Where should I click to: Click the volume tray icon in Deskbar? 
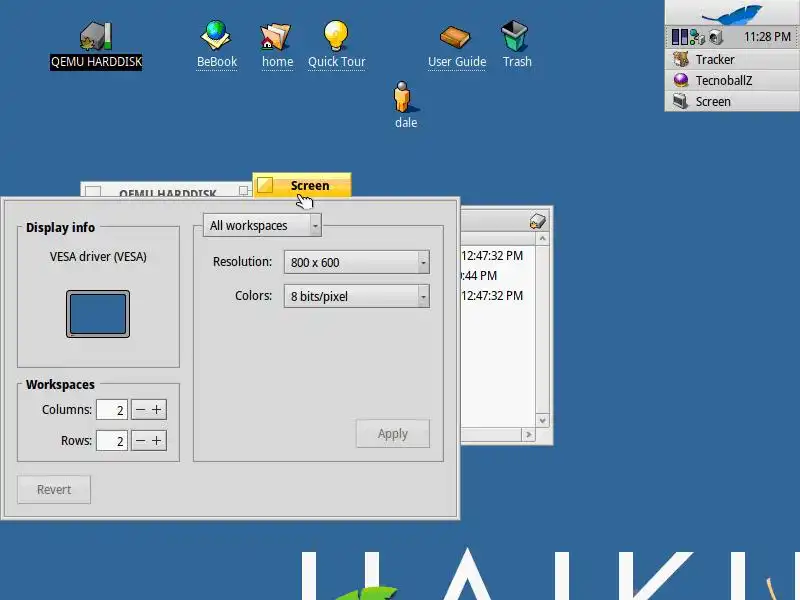click(716, 37)
